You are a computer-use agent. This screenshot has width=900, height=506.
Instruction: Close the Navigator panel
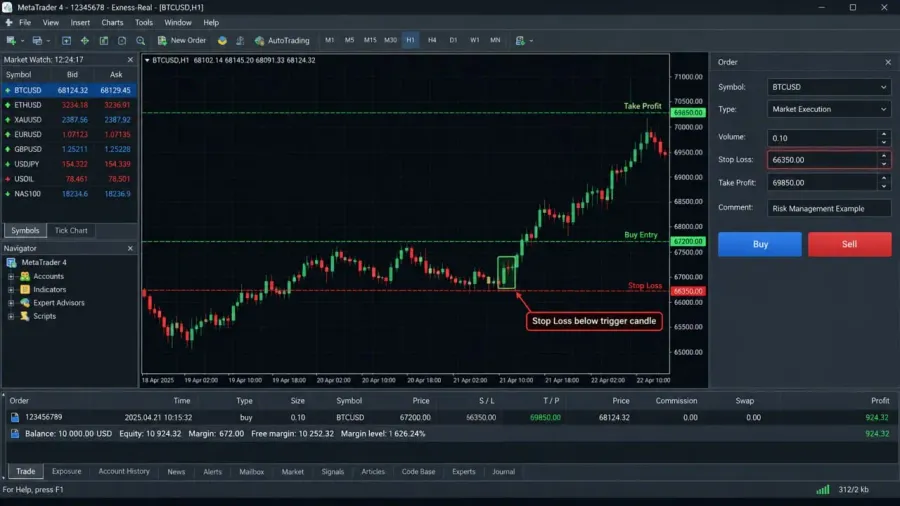point(130,248)
